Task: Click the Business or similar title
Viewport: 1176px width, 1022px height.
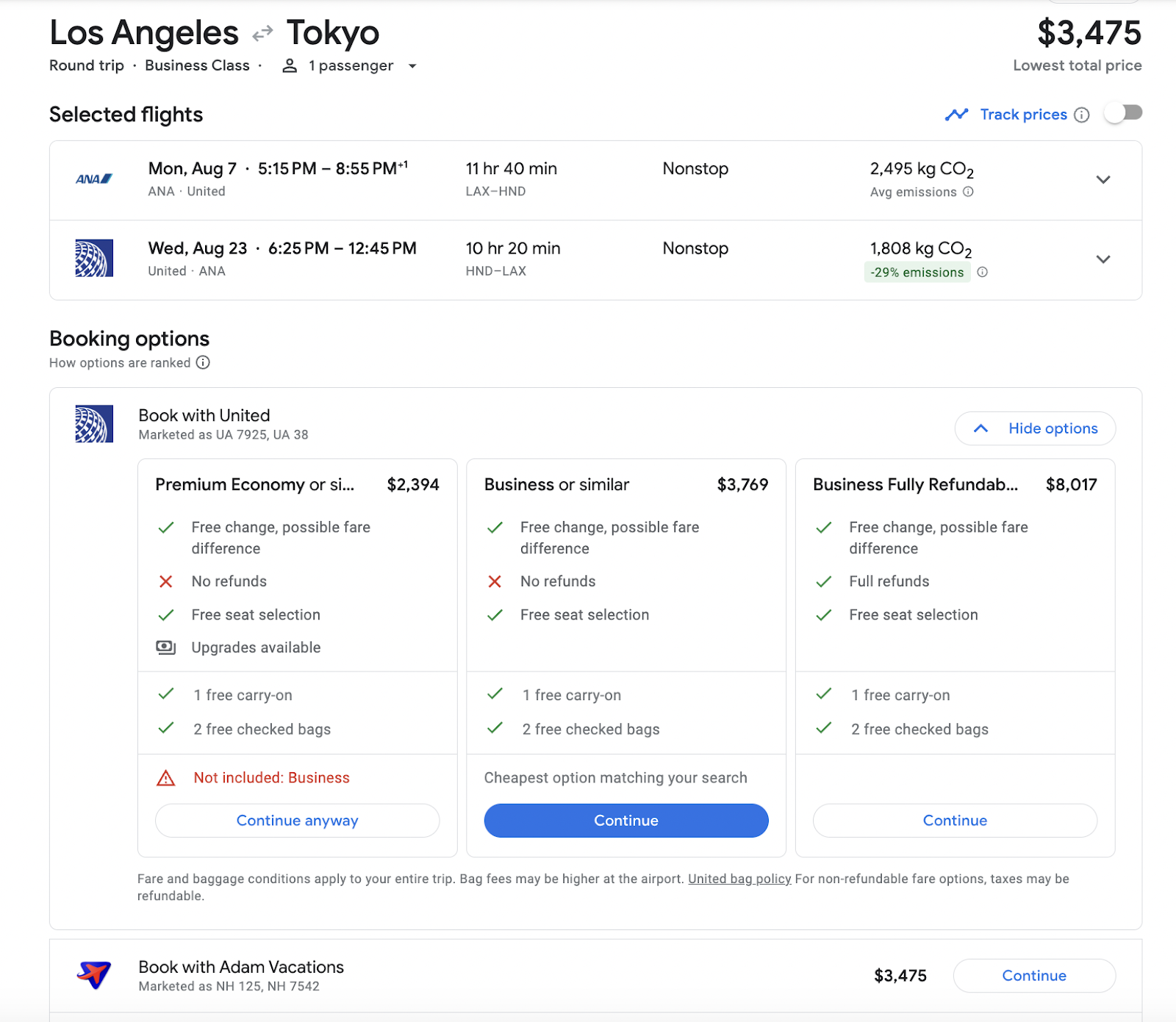Action: [557, 485]
